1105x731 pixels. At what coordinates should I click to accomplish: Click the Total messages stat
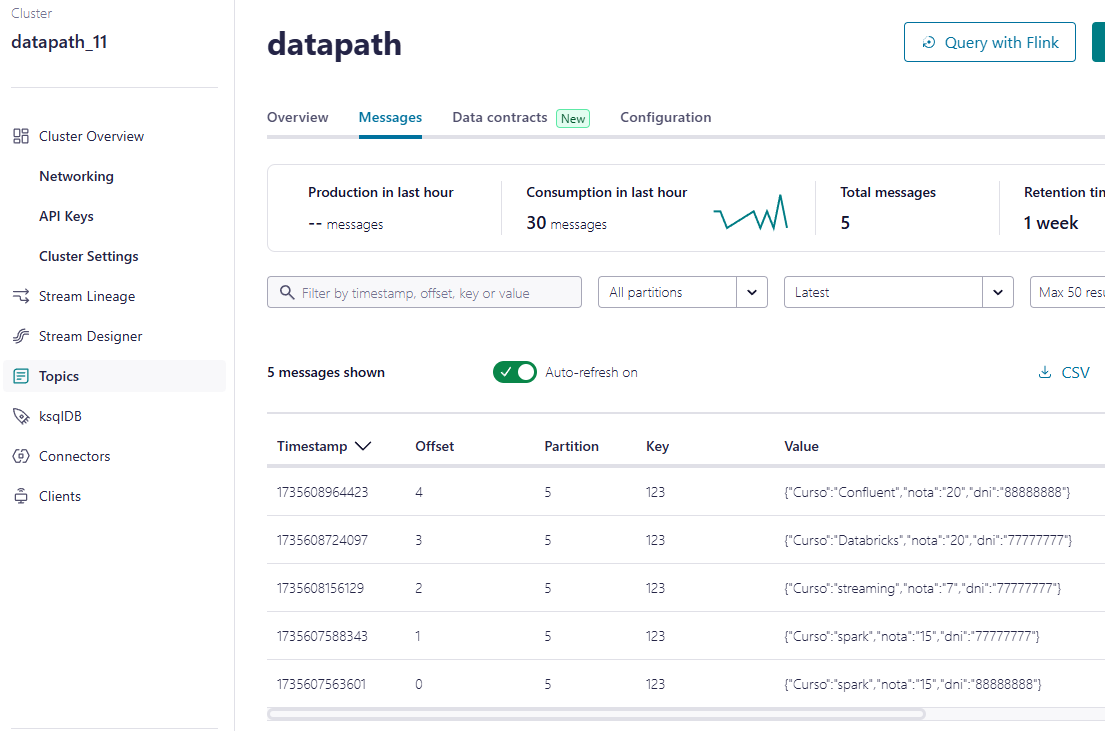pos(888,208)
